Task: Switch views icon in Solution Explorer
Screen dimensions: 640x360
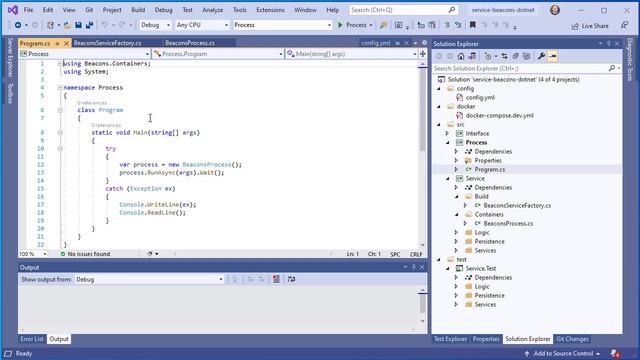Action: pyautogui.click(x=472, y=56)
